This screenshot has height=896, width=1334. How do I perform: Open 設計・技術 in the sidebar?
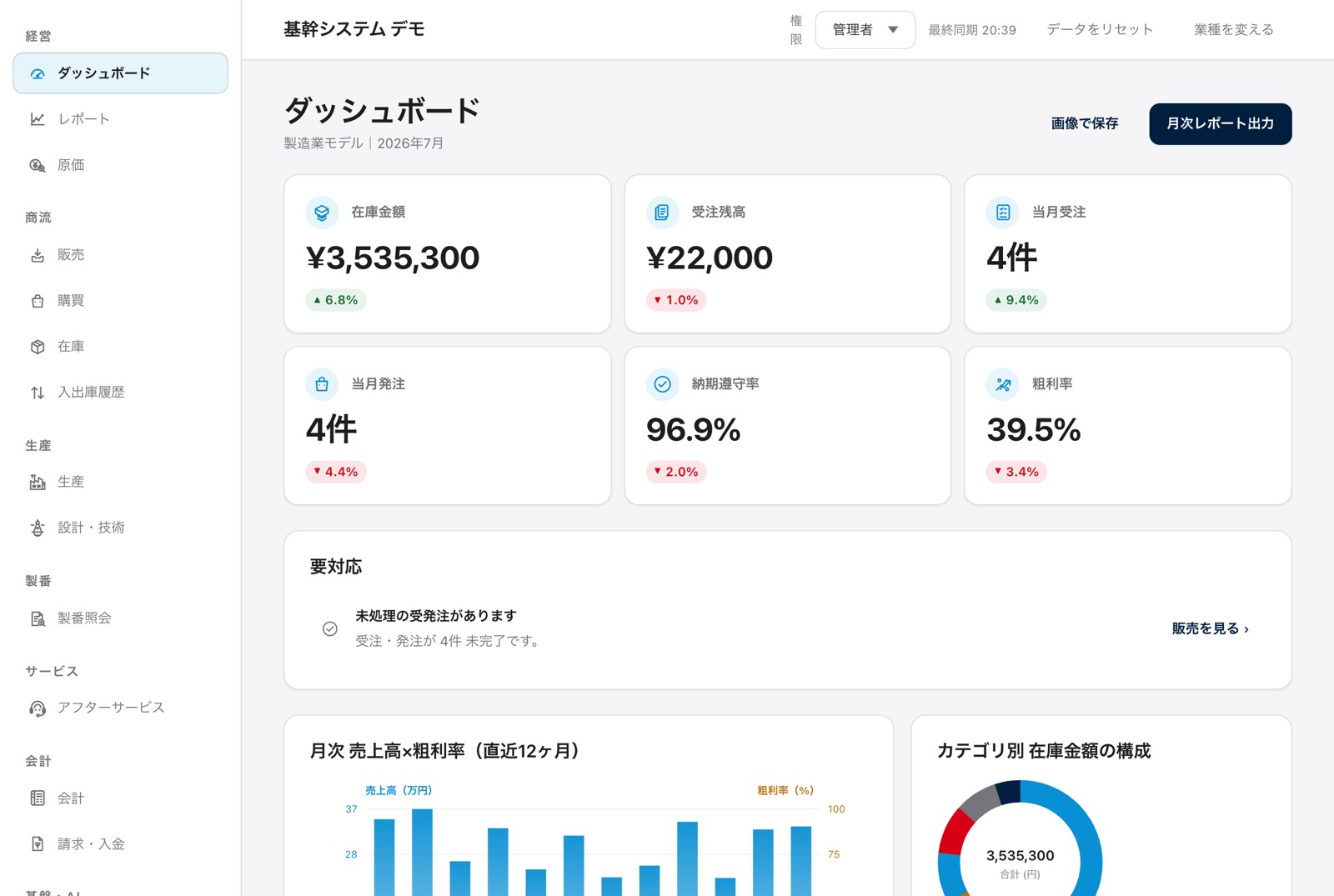pos(120,528)
